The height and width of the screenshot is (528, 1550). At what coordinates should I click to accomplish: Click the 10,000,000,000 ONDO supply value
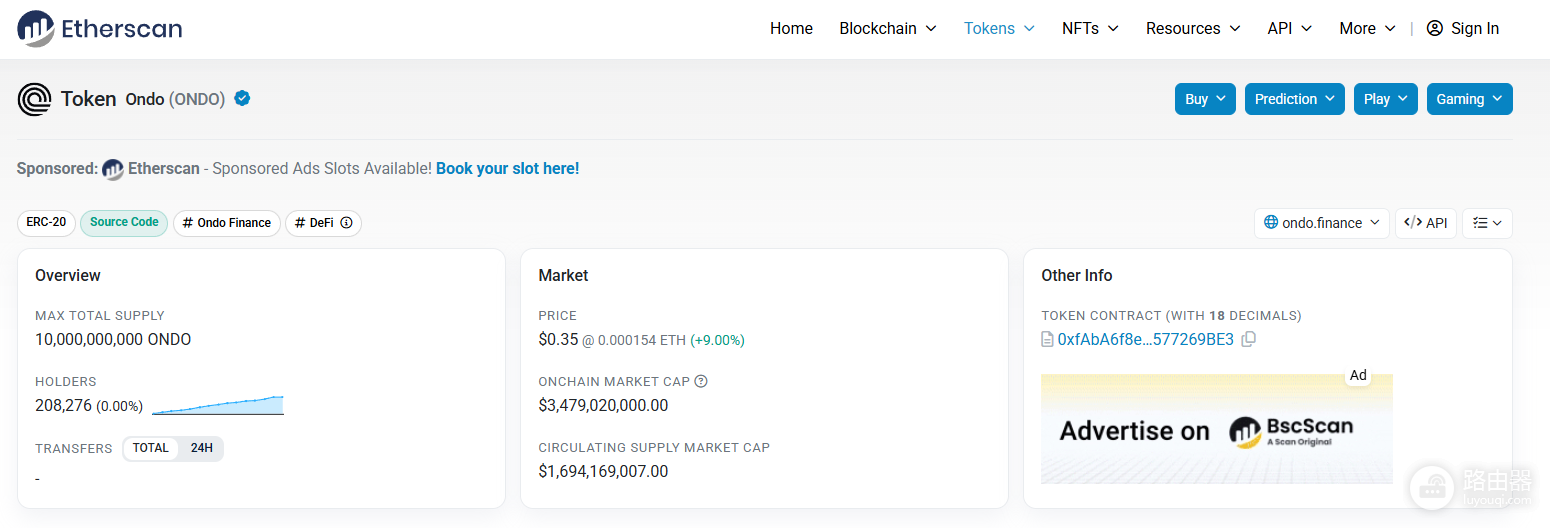pos(113,339)
